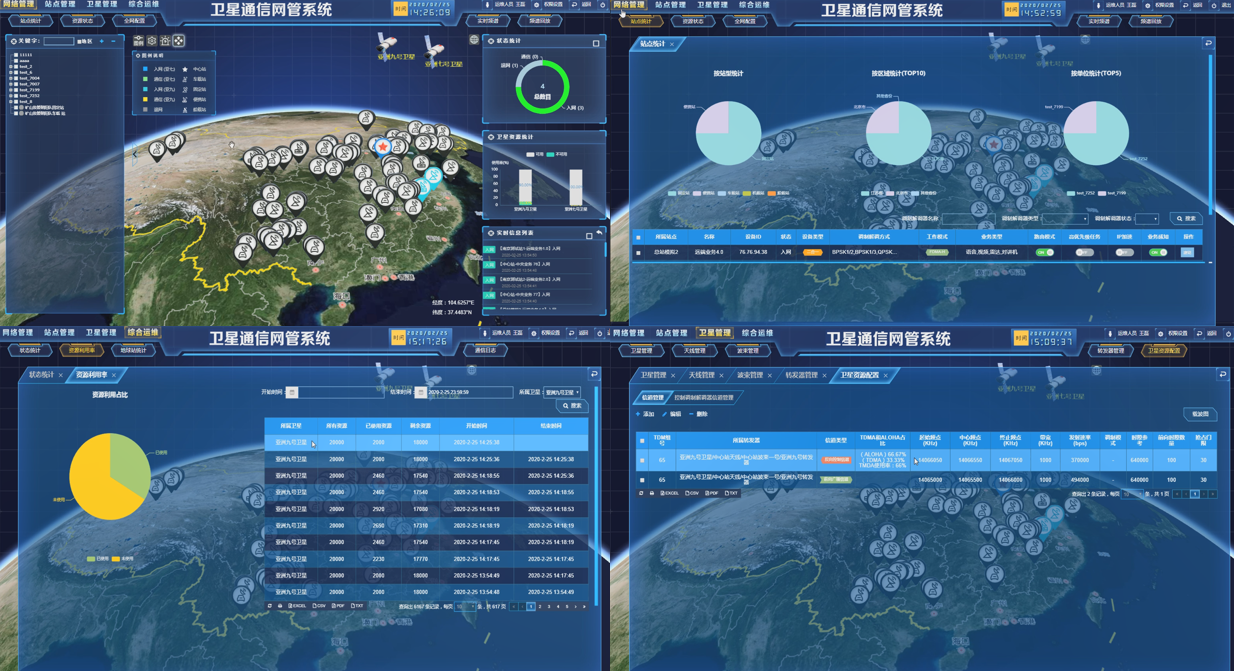Viewport: 1234px width, 671px height.
Task: Tick the 地区 checkbox beside the keyword field
Action: [80, 41]
